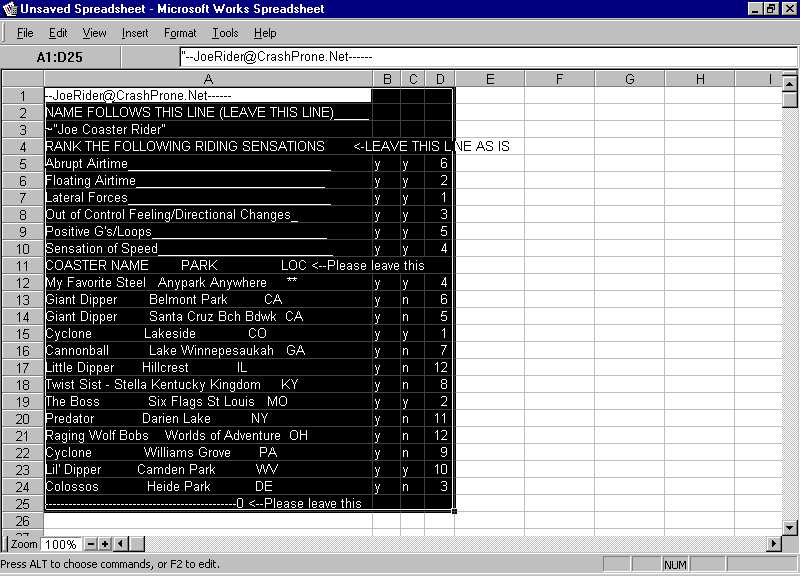Click the Works spreadsheet title bar icon
Viewport: 800px width, 576px height.
[10, 9]
